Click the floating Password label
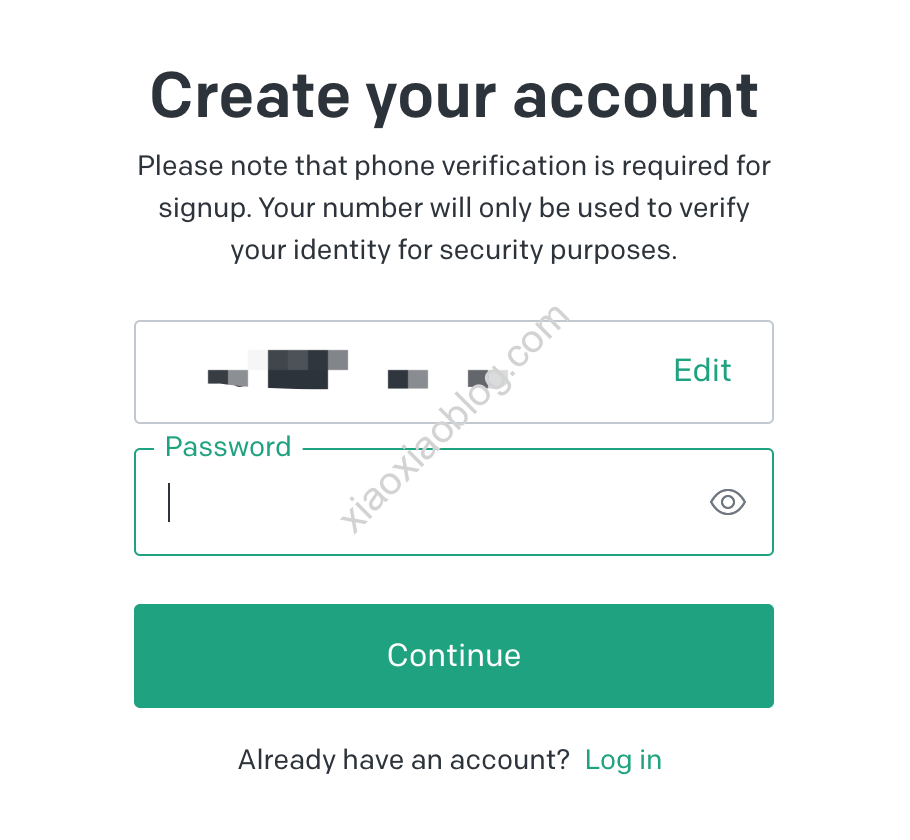Viewport: 910px width, 840px height. [228, 446]
